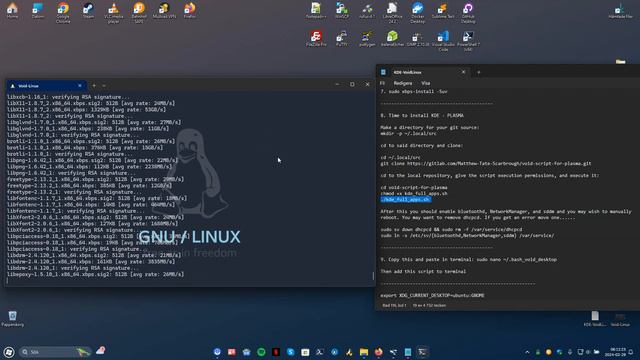Click the Skype taskbar icon
The height and width of the screenshot is (360, 640).
coord(291,352)
